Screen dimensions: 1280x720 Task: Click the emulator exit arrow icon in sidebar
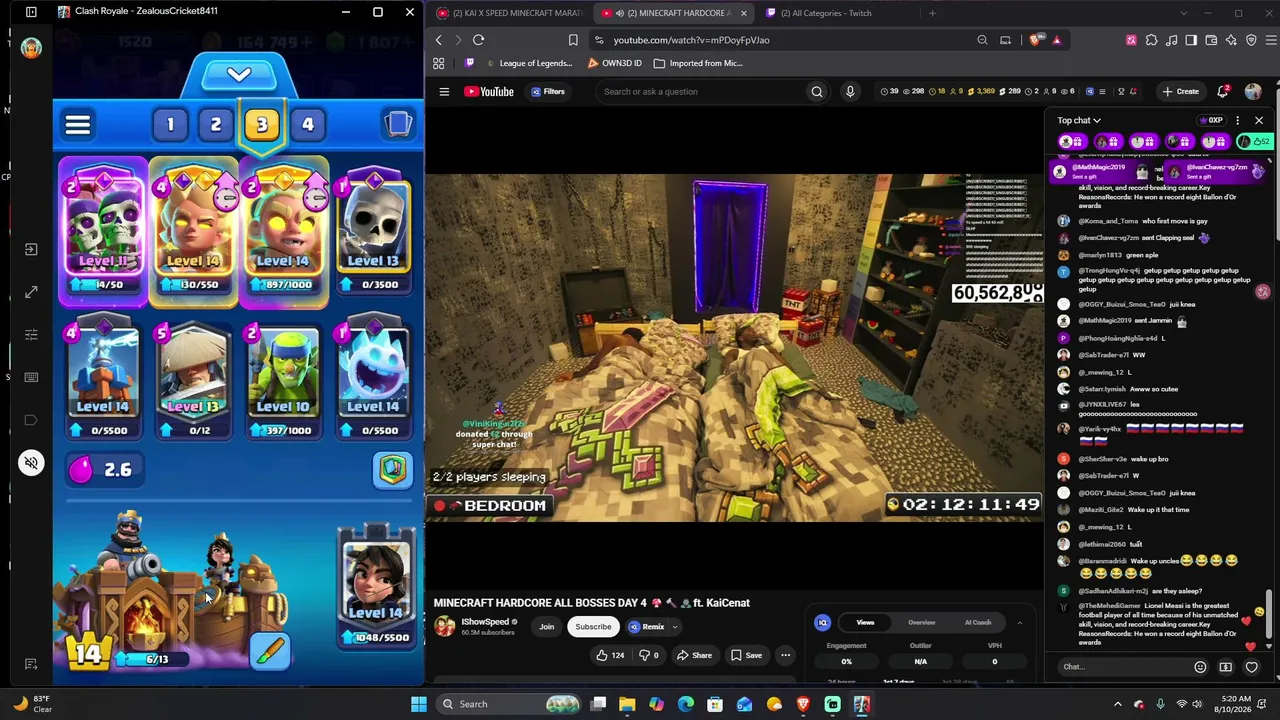pyautogui.click(x=31, y=249)
